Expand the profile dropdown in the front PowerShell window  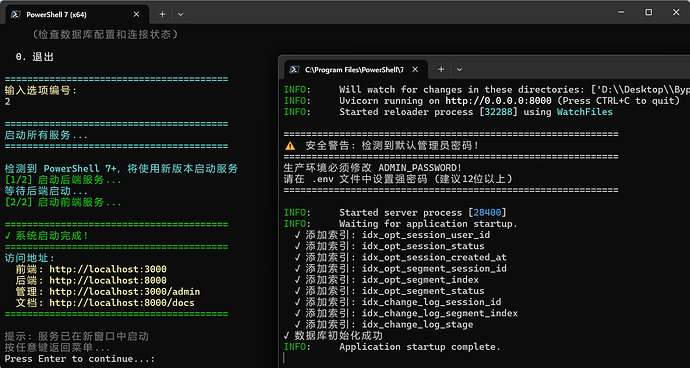459,70
